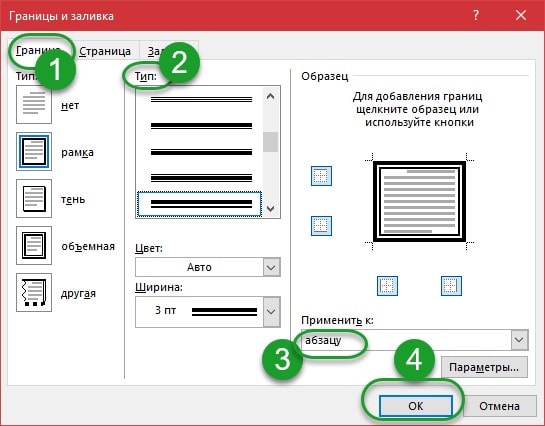Click the line style list down arrow
Screen dimensions: 545x426
click(x=270, y=209)
